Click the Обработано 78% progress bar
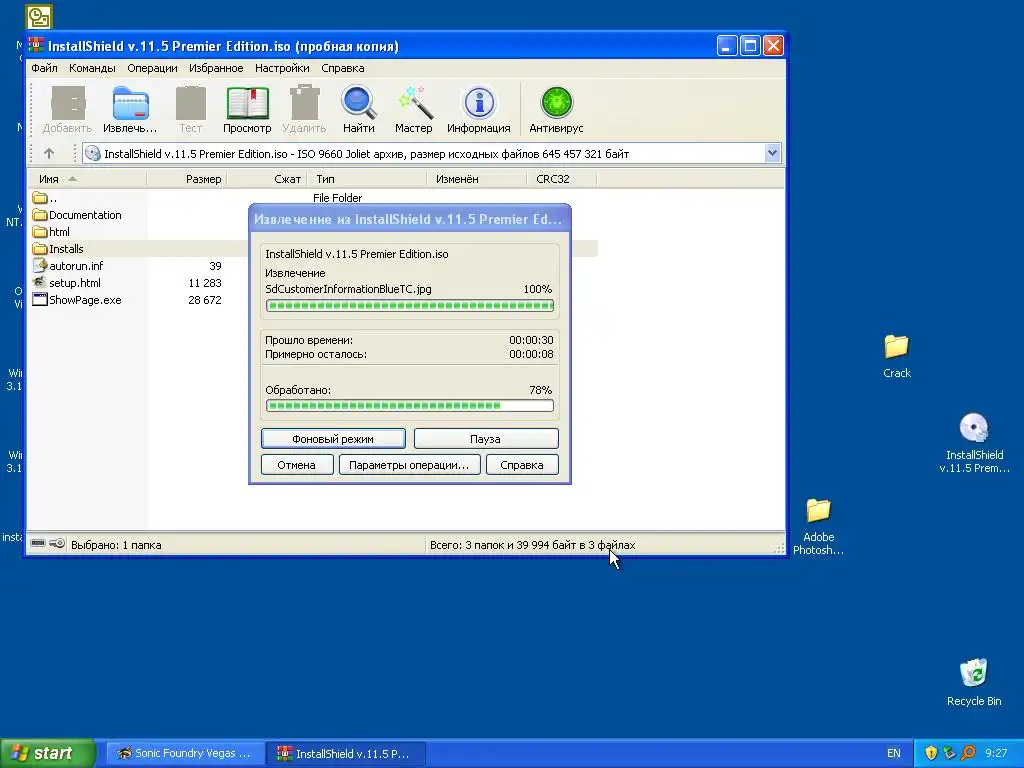Viewport: 1024px width, 768px height. [x=409, y=406]
